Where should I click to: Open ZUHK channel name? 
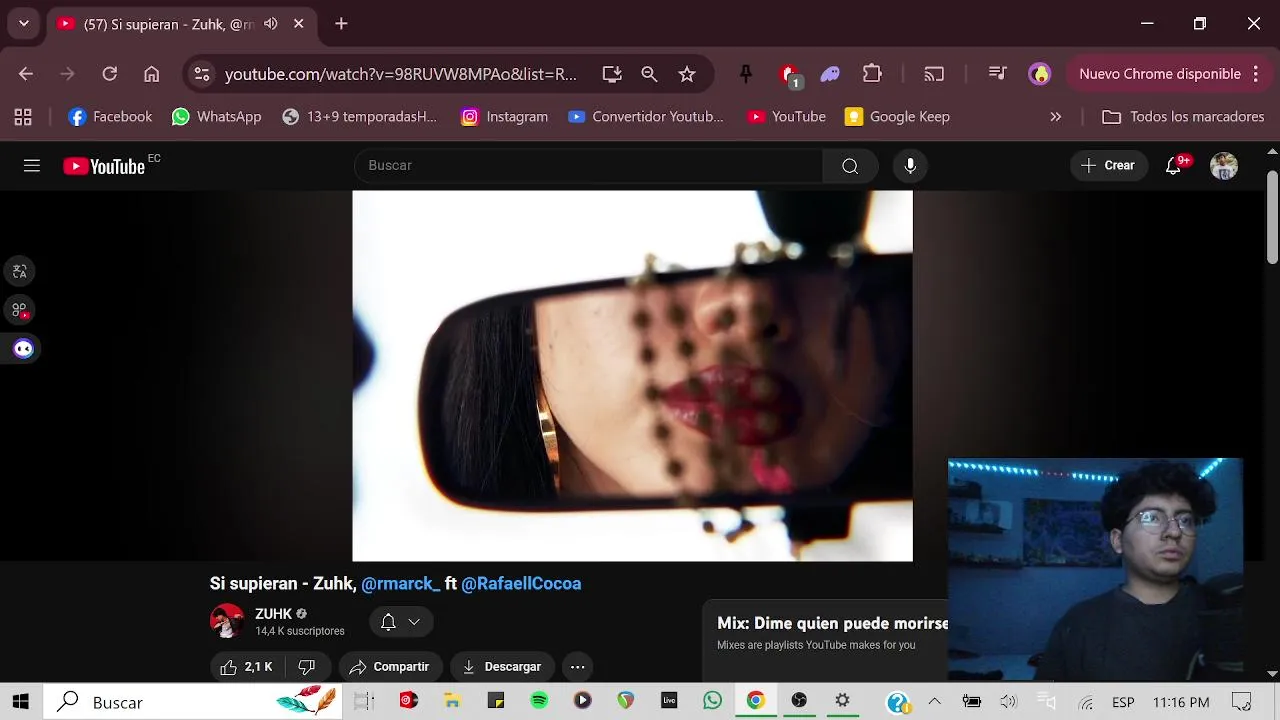[274, 614]
